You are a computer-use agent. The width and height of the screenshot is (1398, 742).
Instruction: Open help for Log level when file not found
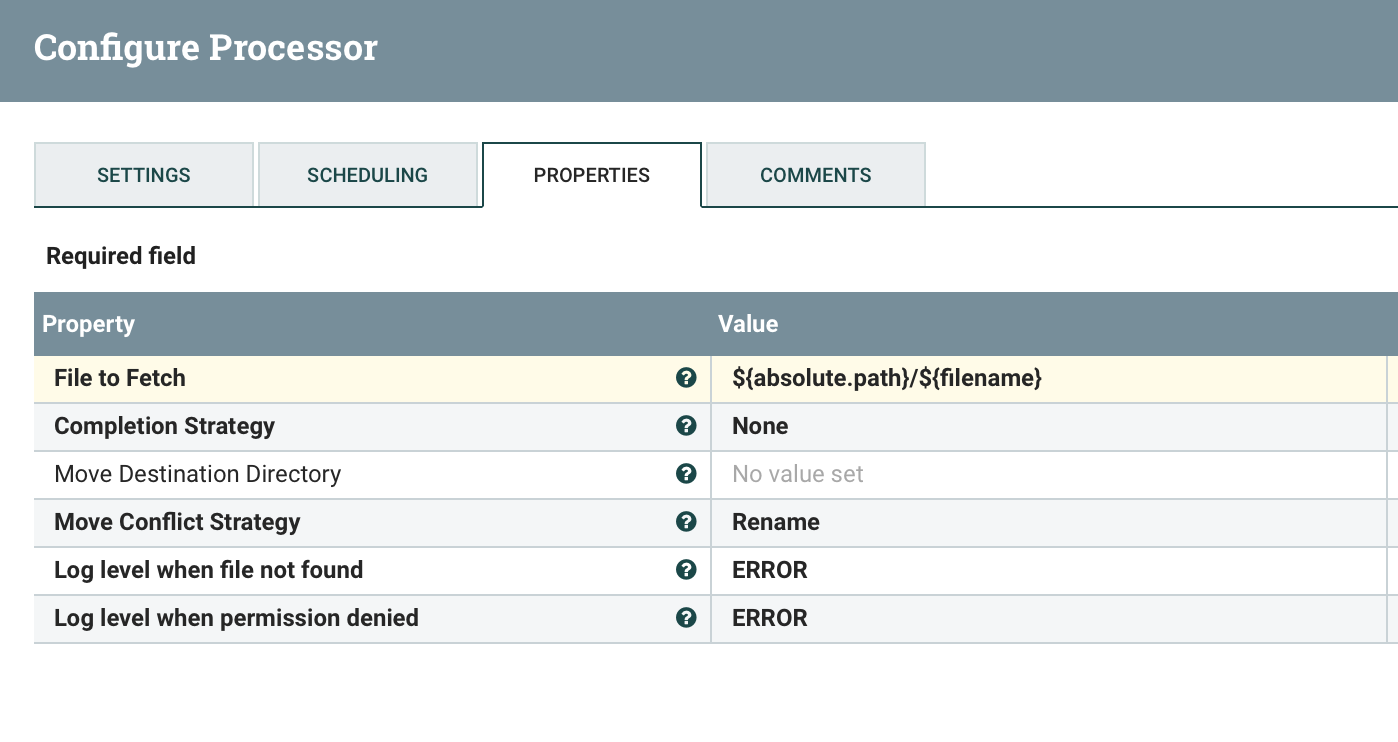tap(686, 570)
